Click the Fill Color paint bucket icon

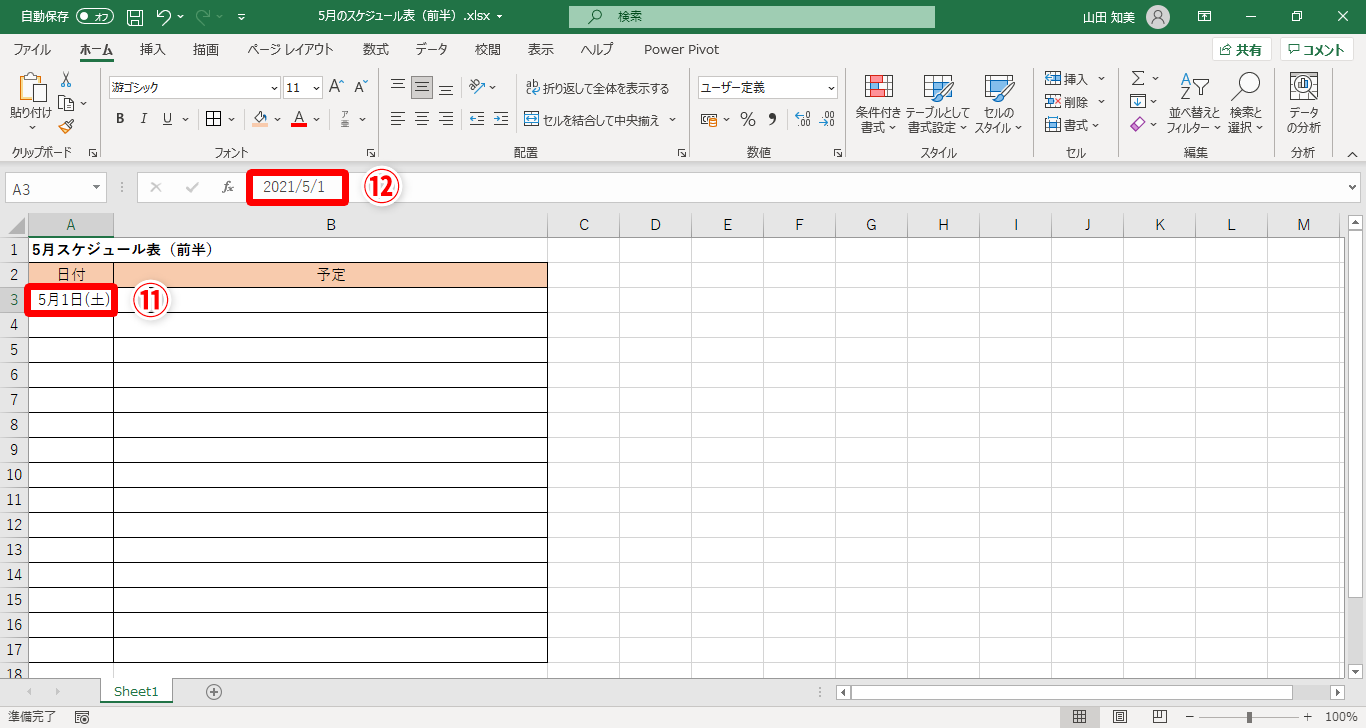click(x=260, y=119)
